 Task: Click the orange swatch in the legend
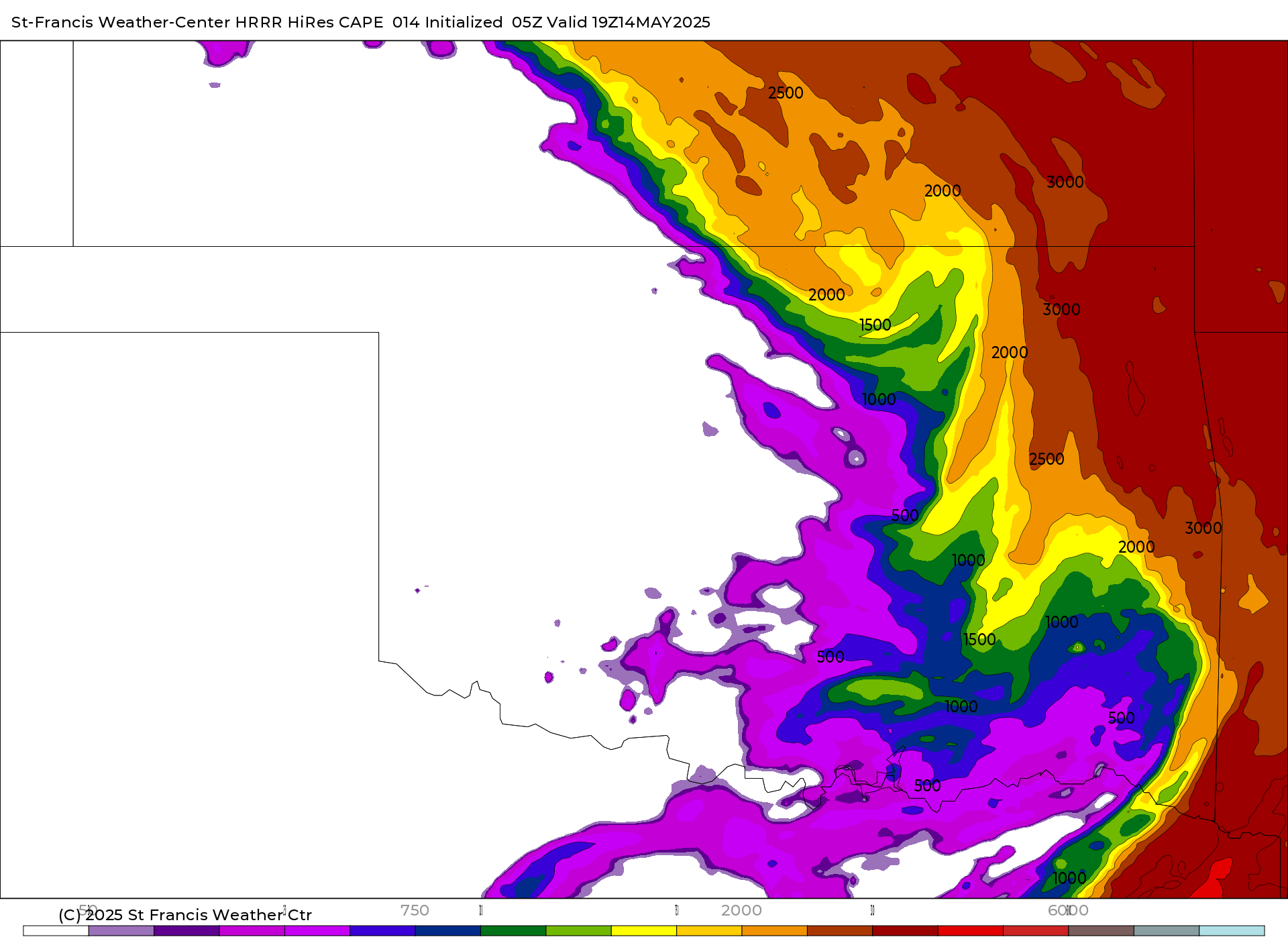click(x=774, y=930)
